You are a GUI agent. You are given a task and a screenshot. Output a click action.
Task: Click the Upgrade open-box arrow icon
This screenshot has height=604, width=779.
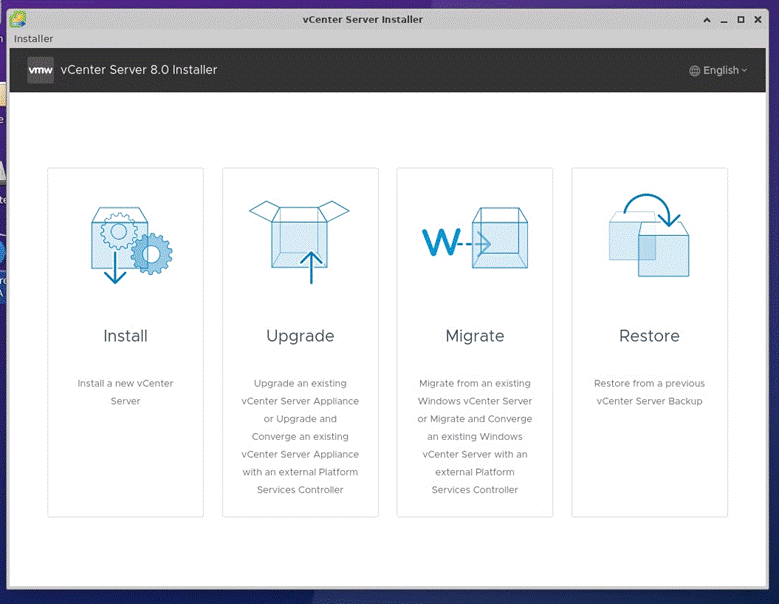[x=300, y=242]
